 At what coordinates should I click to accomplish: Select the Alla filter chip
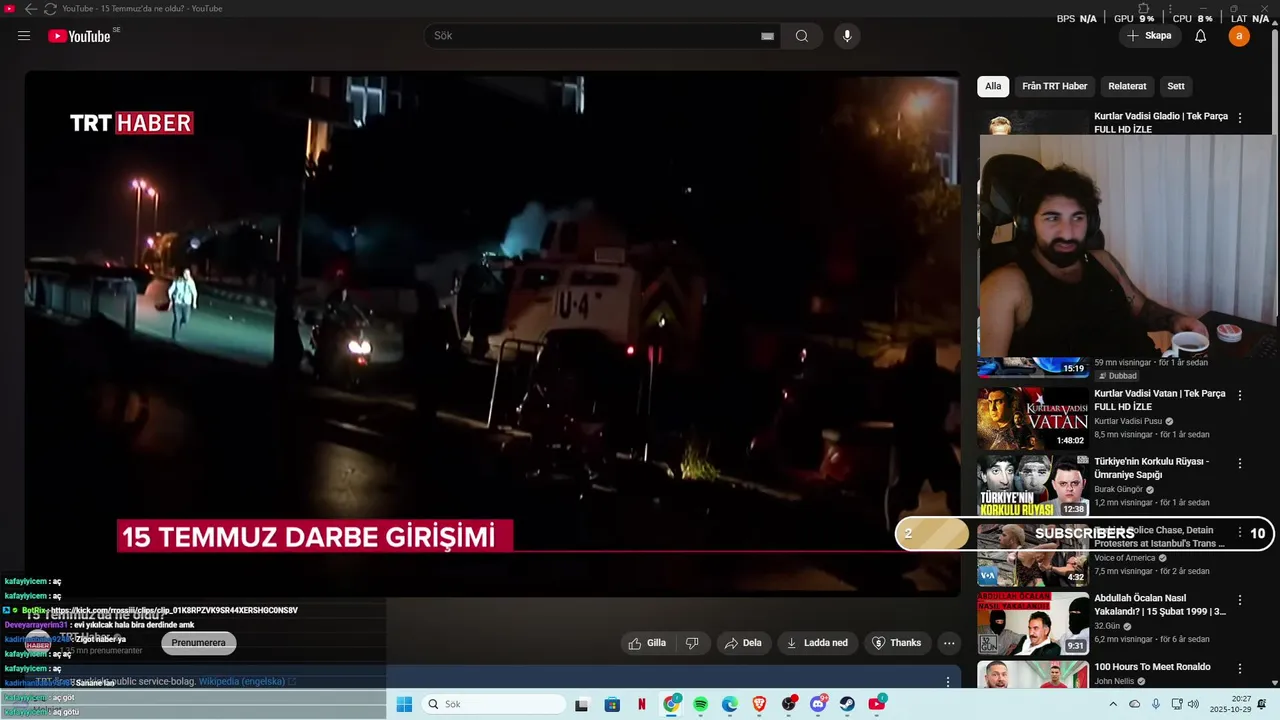pyautogui.click(x=993, y=86)
